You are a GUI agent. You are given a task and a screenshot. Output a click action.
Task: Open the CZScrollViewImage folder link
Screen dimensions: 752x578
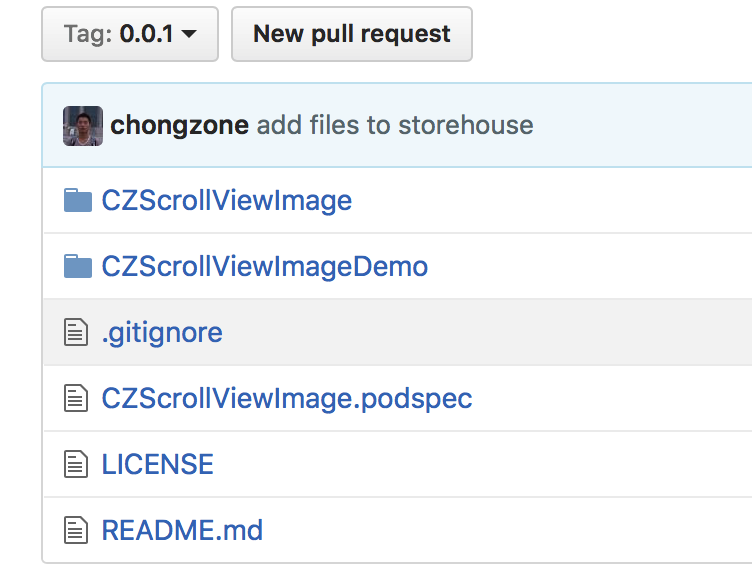[x=227, y=201]
